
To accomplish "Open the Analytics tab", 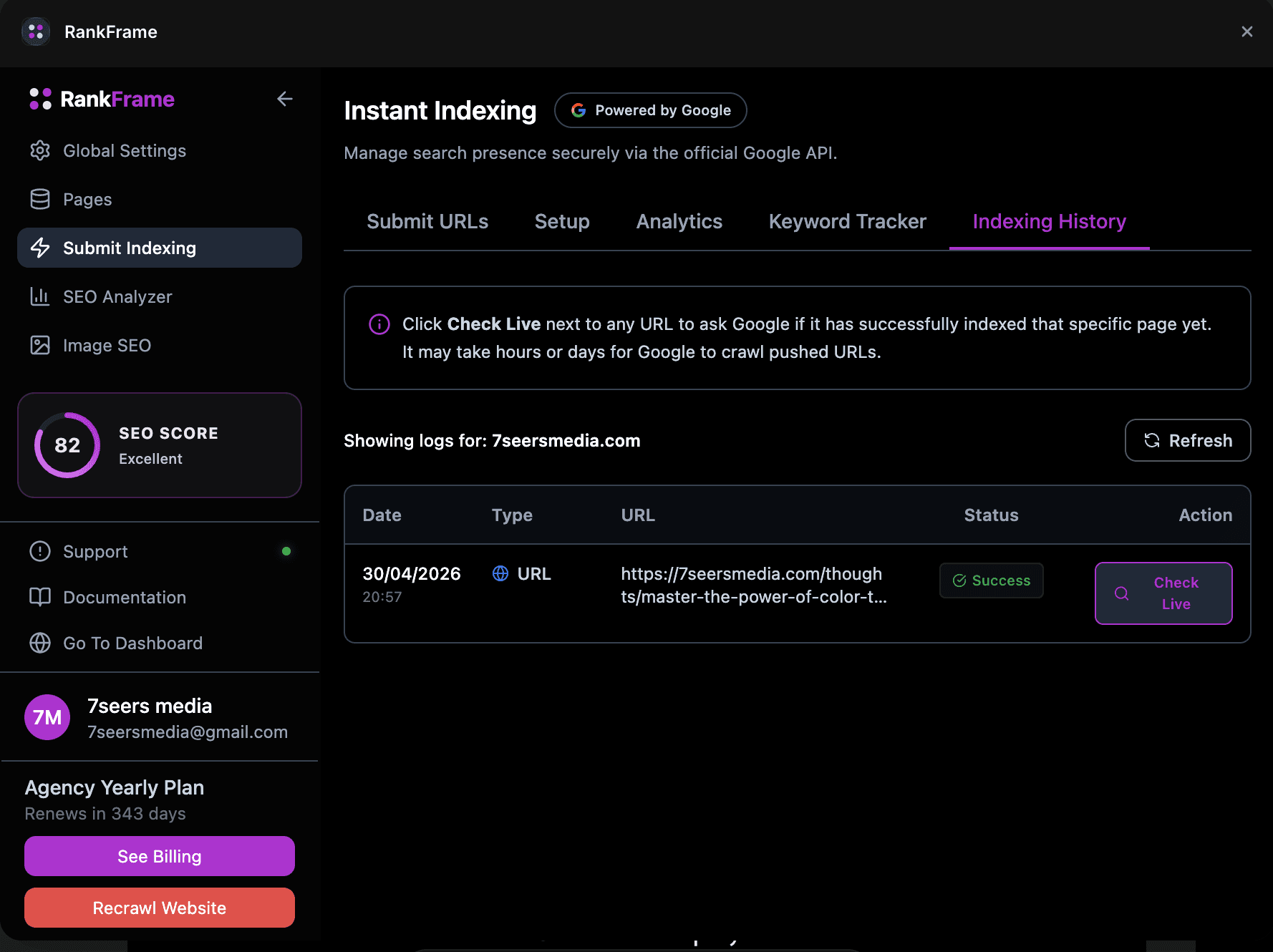I will pyautogui.click(x=679, y=221).
